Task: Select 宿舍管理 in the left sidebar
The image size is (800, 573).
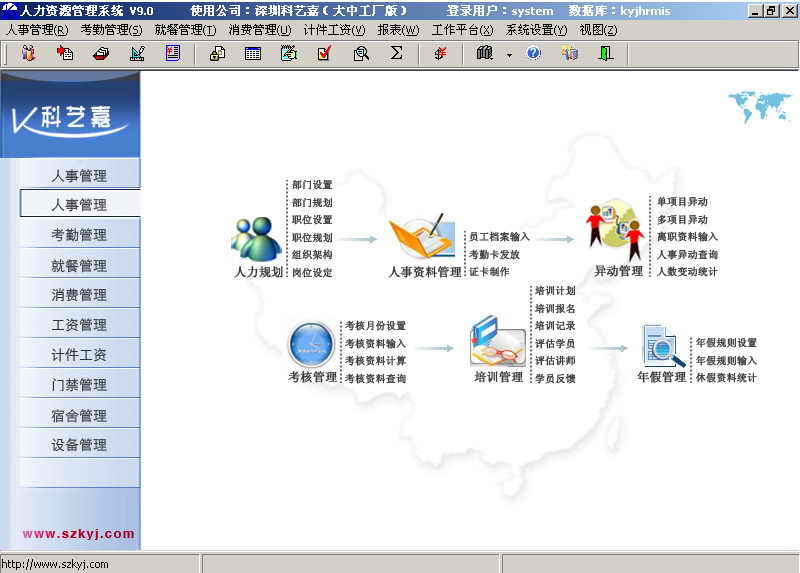Action: click(x=79, y=415)
